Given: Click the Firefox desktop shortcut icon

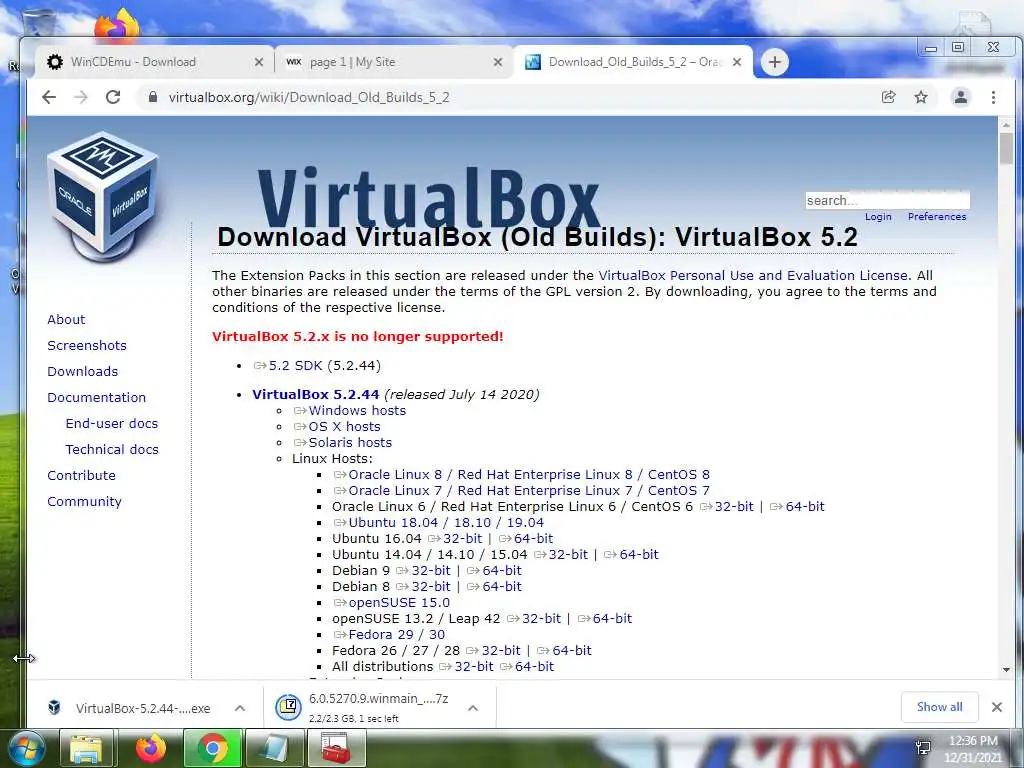Looking at the screenshot, I should [118, 25].
